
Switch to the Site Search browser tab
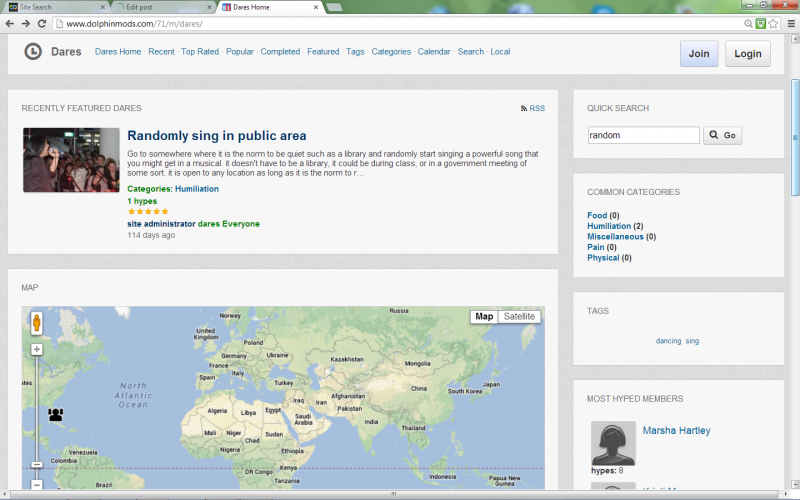click(x=55, y=7)
